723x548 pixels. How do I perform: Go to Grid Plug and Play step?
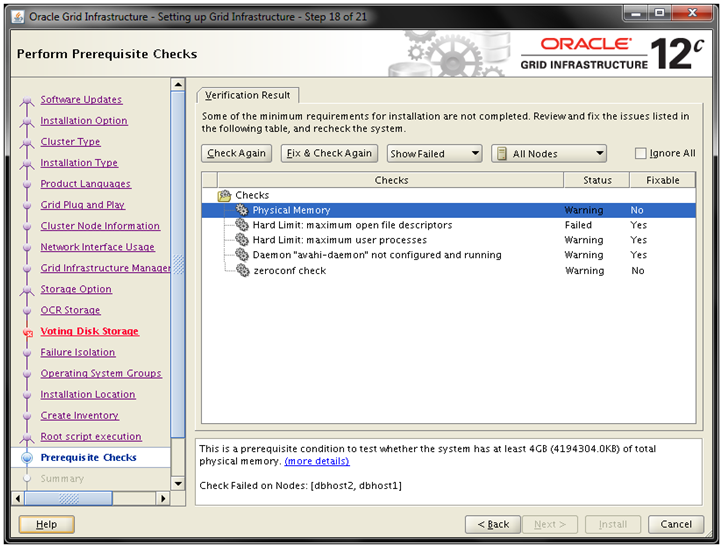point(83,205)
